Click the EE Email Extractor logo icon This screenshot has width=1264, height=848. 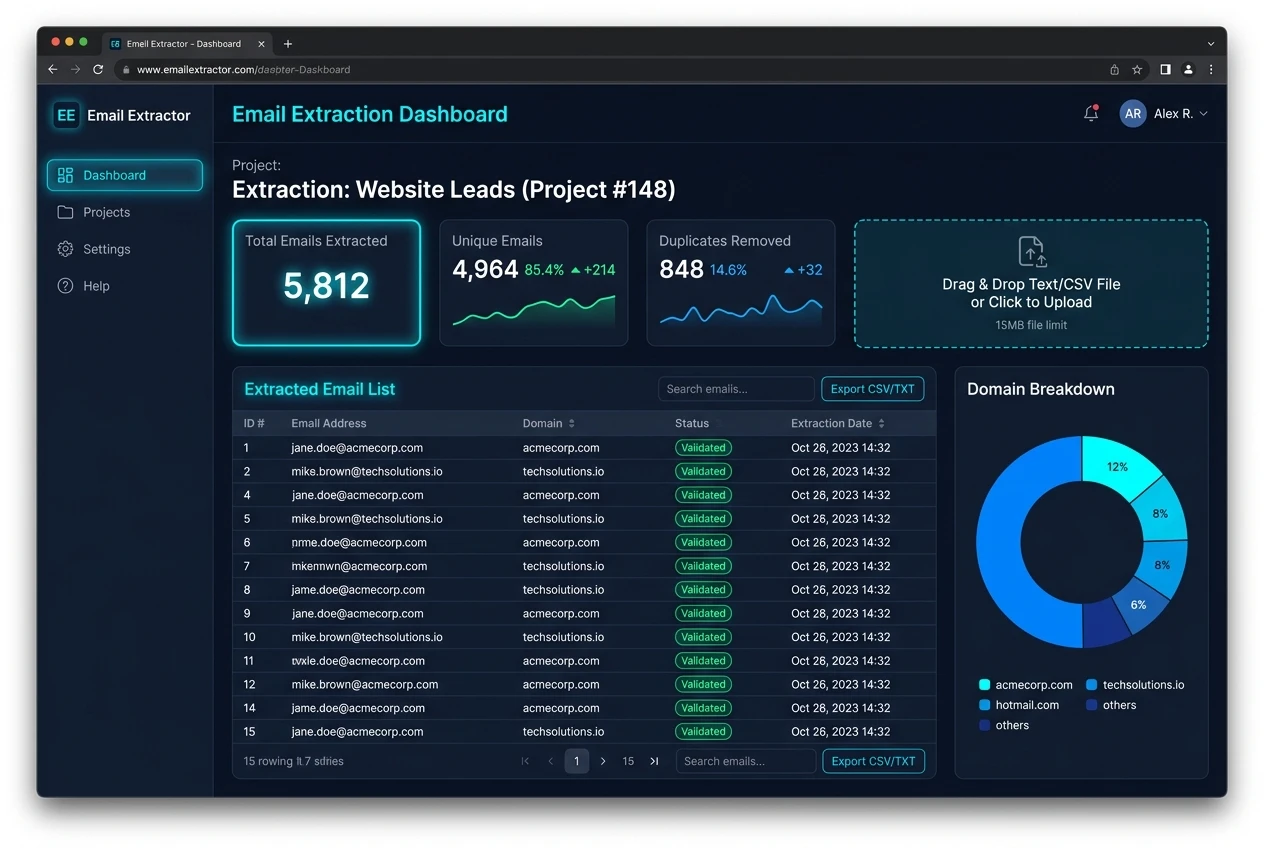click(66, 115)
